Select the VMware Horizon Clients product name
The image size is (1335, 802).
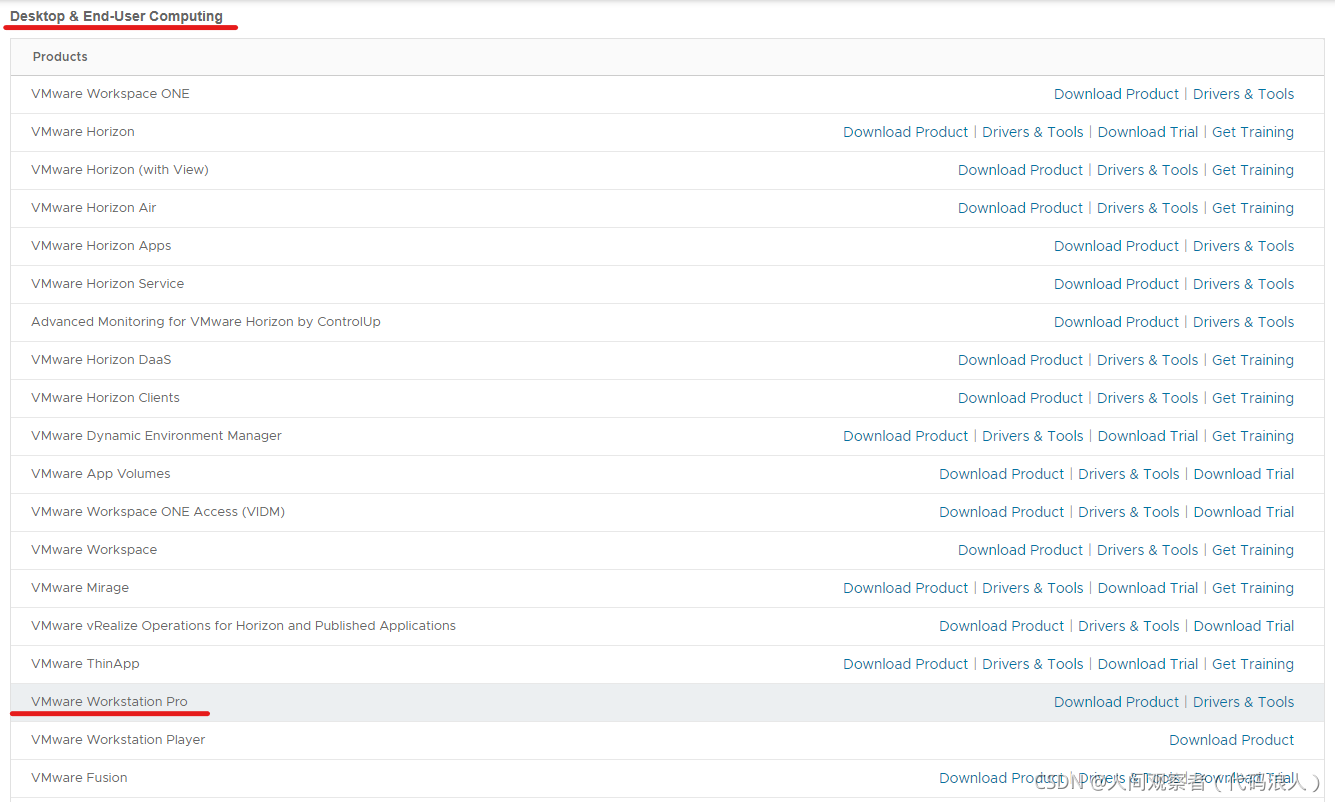click(105, 398)
